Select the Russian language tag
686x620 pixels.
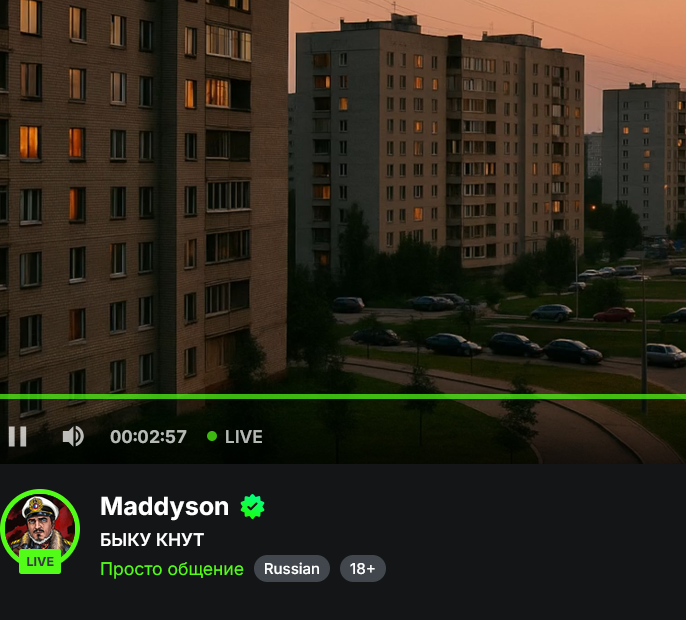point(292,569)
